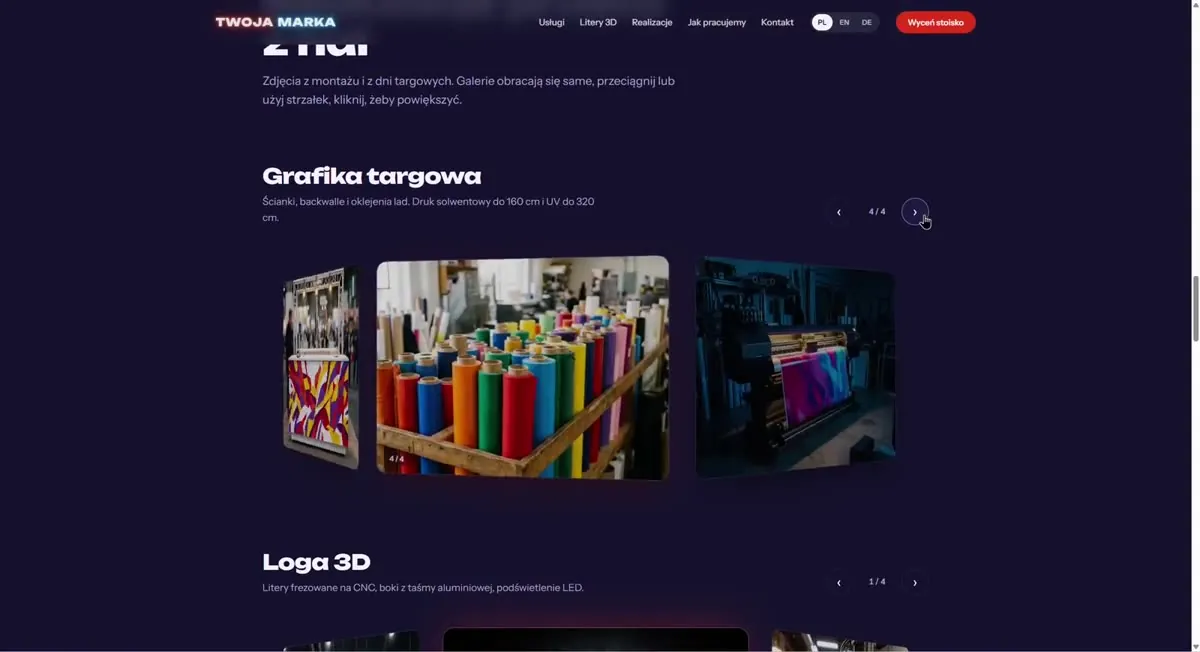Image resolution: width=1200 pixels, height=652 pixels.
Task: Click the TWOJA MARKA logo
Action: (276, 22)
